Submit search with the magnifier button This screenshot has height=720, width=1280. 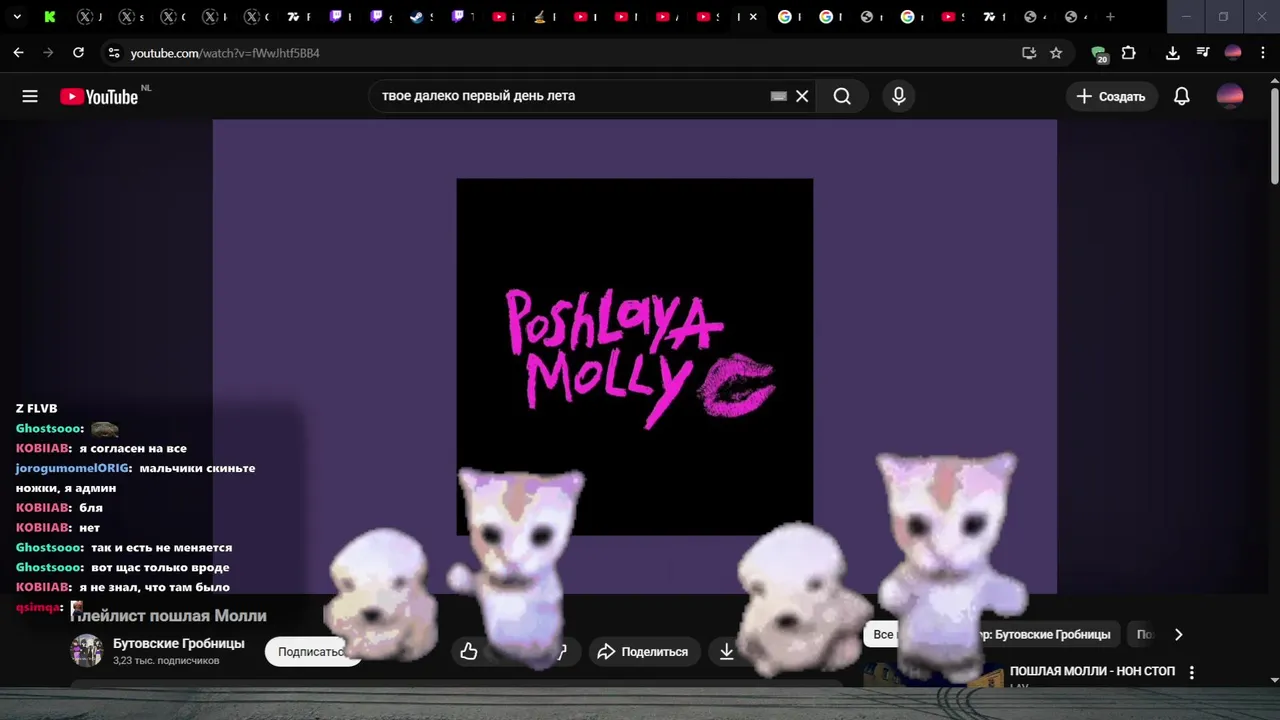842,96
